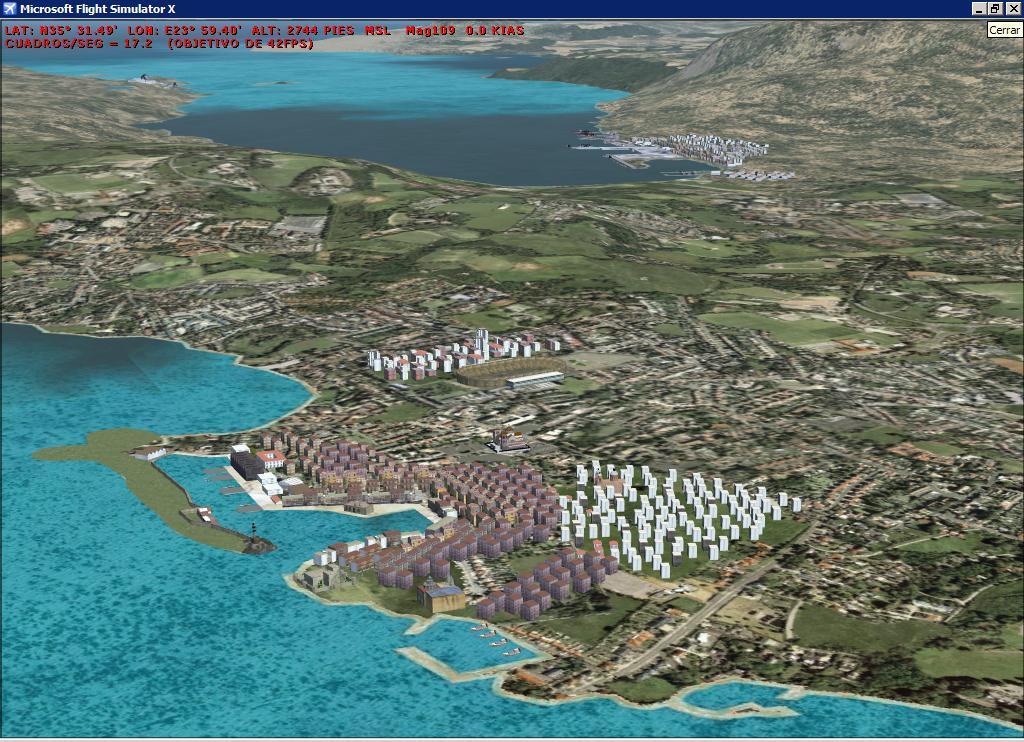Click the '0.0 KIAS' airspeed readout
1024x742 pixels.
(495, 31)
